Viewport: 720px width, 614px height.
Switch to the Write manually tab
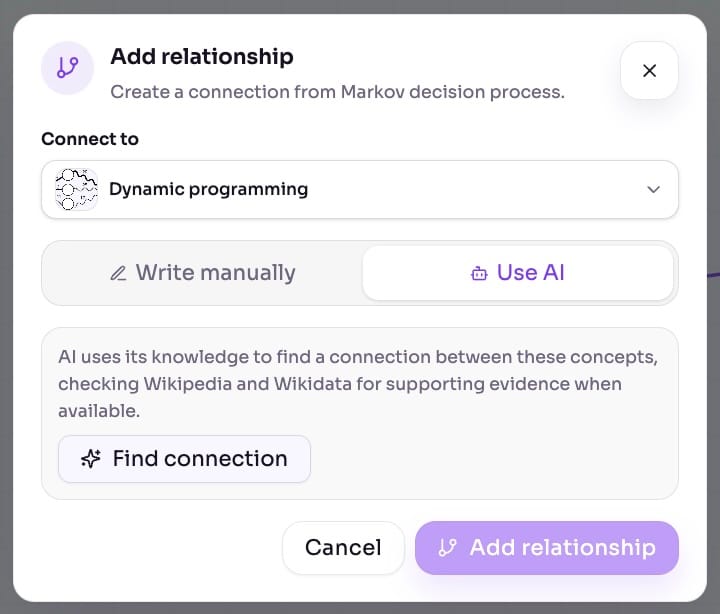click(x=202, y=273)
